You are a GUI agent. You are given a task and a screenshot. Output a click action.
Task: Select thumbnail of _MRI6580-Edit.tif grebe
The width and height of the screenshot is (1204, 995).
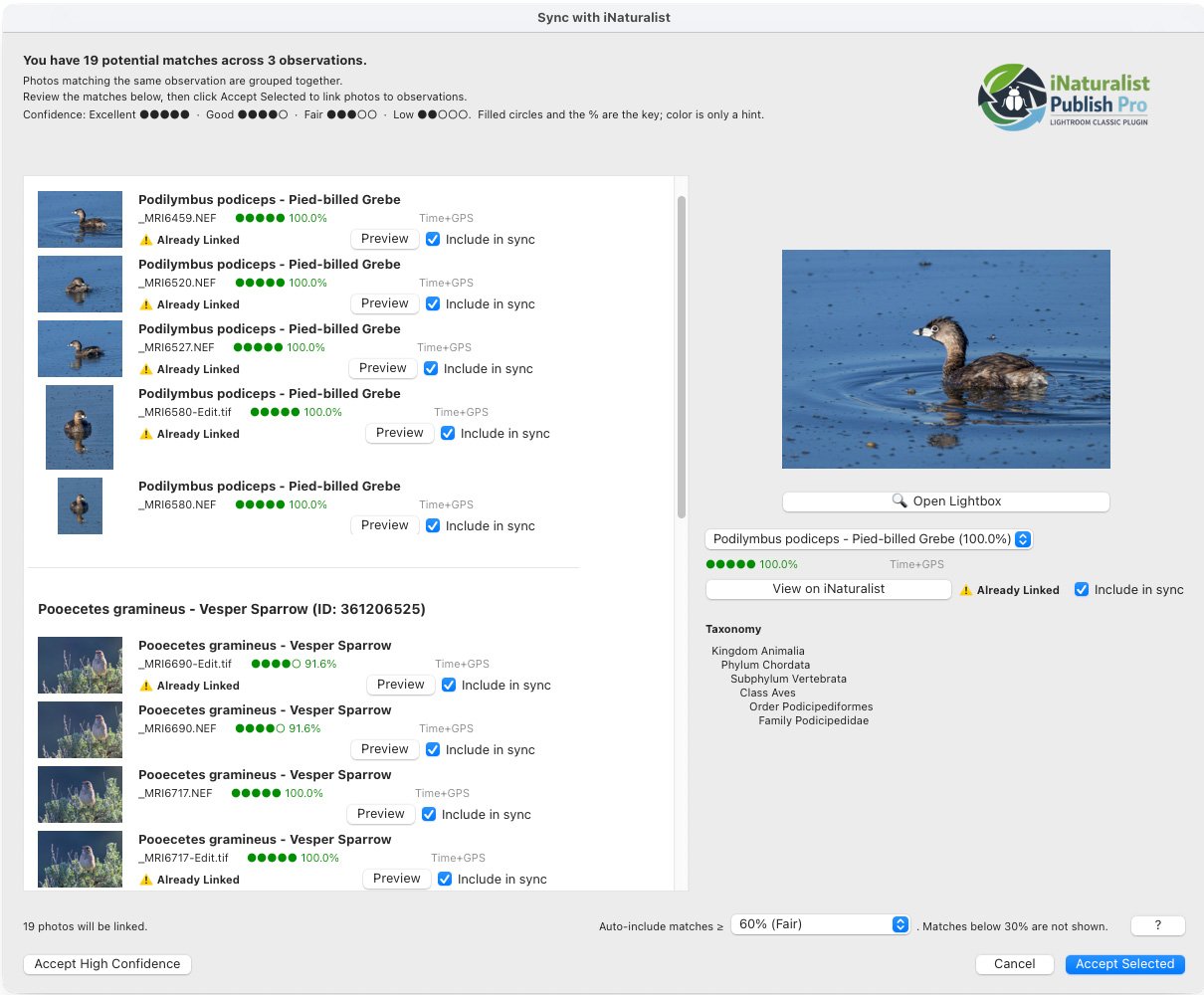(x=80, y=427)
